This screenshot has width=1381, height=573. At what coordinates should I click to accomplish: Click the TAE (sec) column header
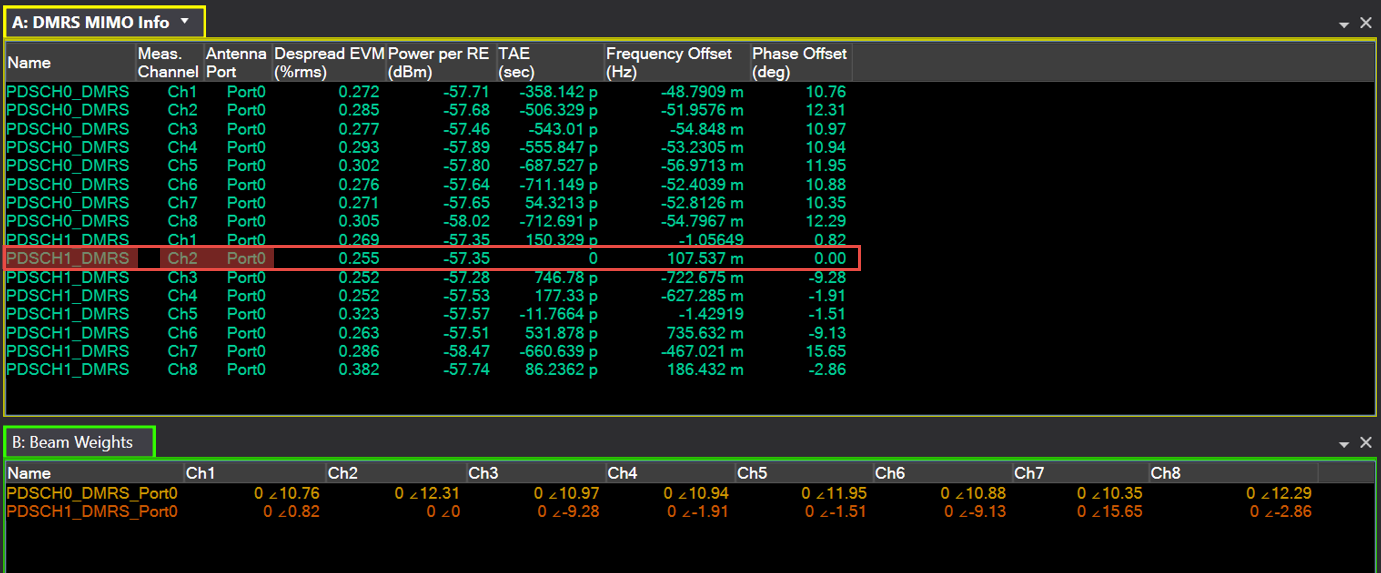click(550, 62)
